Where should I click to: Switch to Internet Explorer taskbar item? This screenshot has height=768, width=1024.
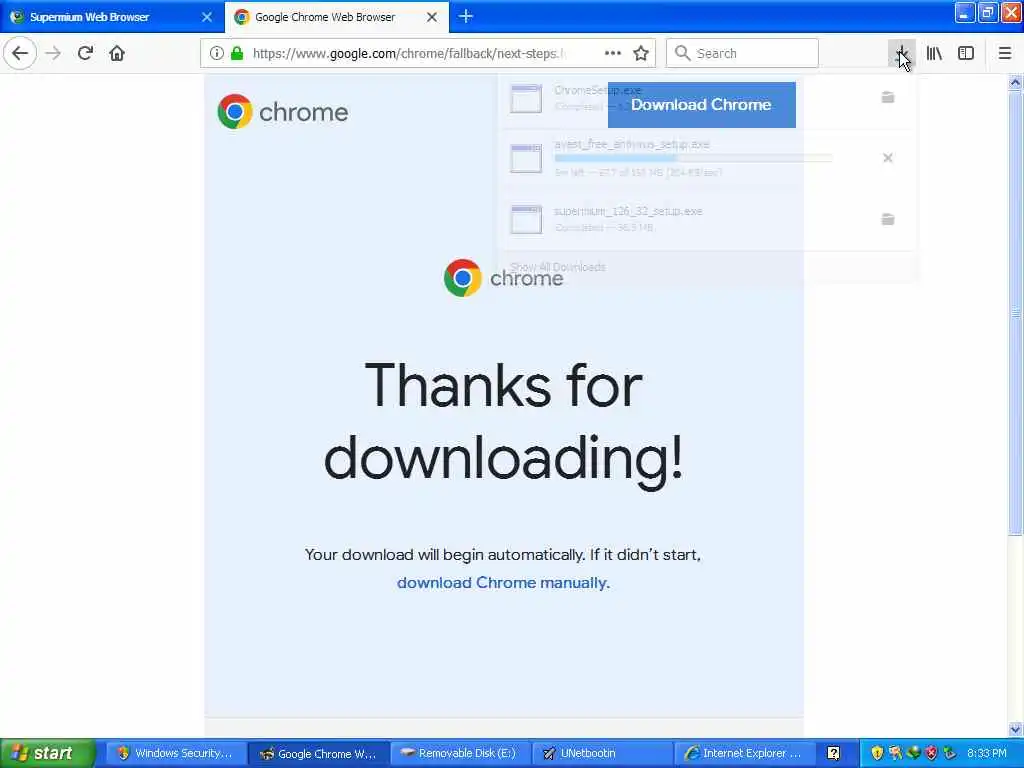click(x=744, y=753)
